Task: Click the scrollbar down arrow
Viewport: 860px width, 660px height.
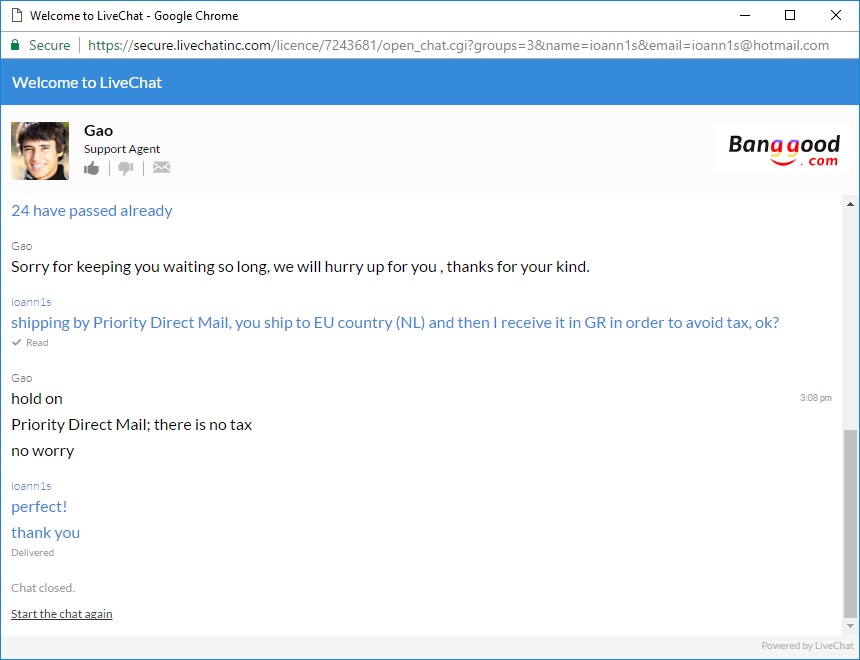Action: point(850,626)
